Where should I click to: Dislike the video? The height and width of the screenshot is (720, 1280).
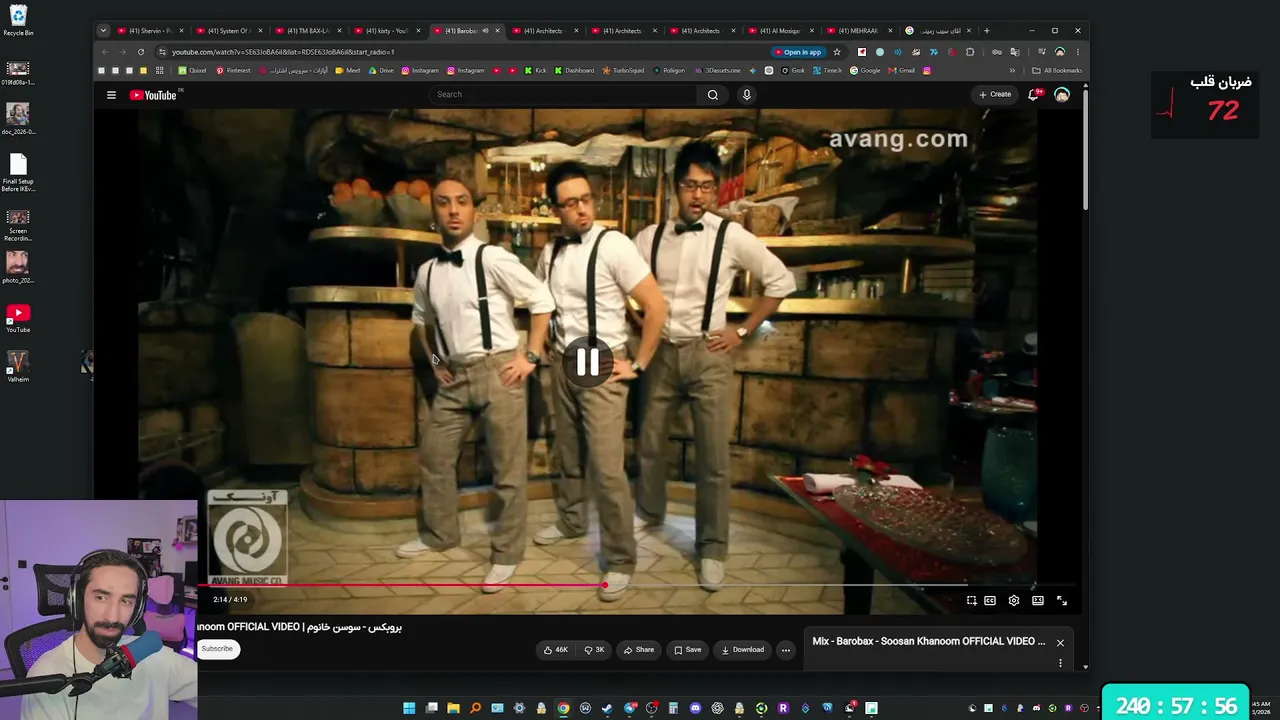(594, 650)
